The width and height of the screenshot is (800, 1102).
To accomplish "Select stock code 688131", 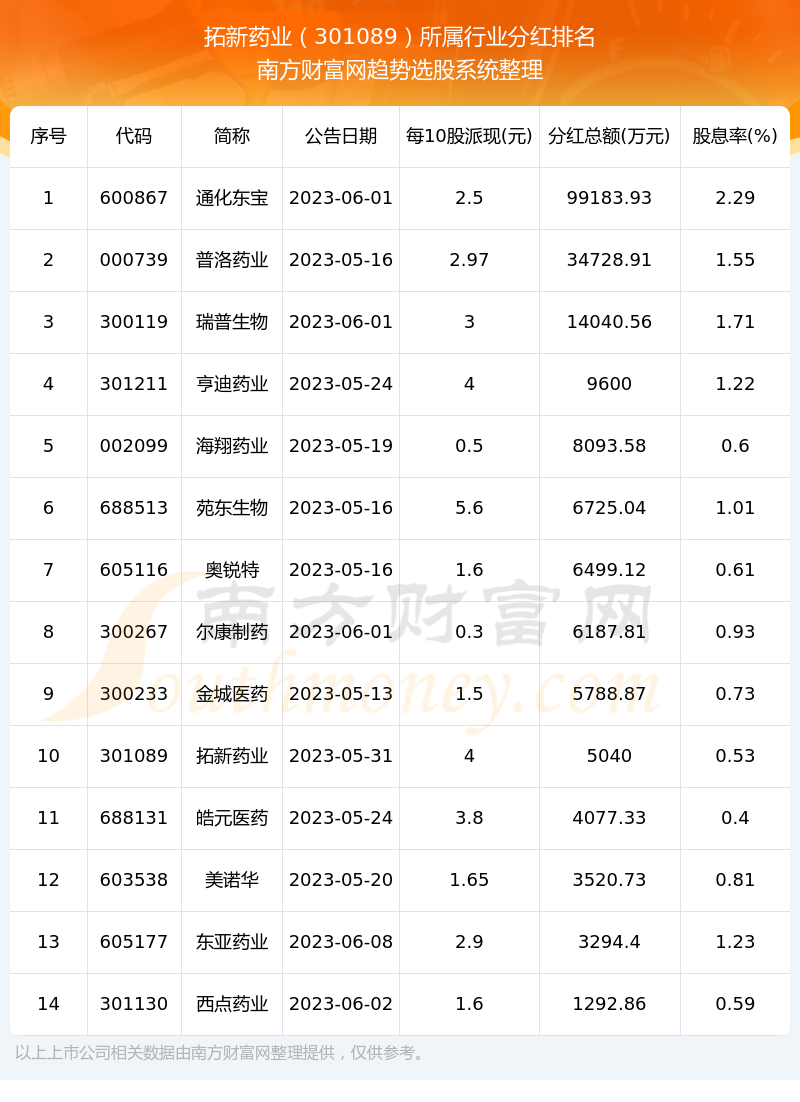I will click(134, 817).
